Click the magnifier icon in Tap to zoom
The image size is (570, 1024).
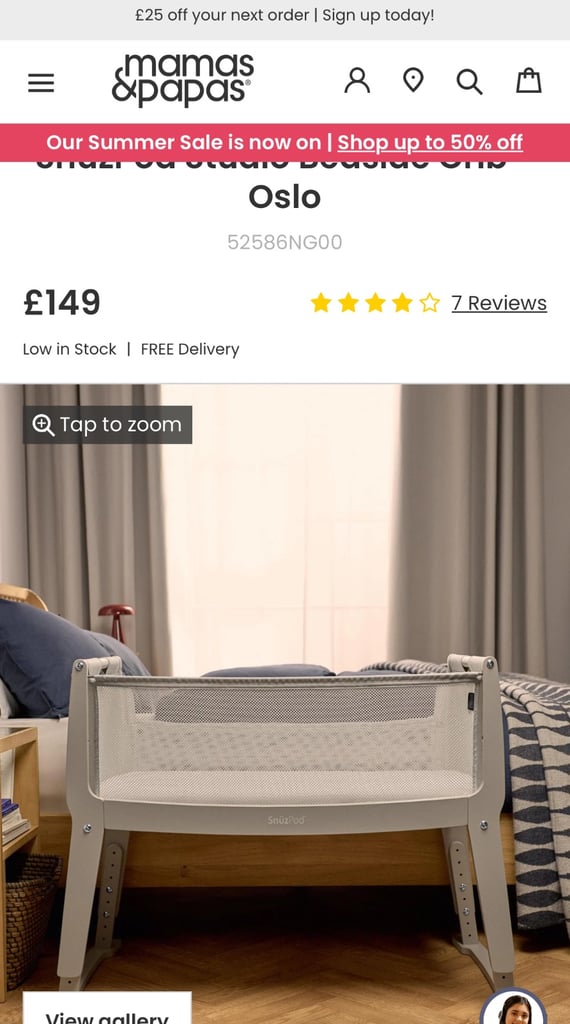coord(43,425)
